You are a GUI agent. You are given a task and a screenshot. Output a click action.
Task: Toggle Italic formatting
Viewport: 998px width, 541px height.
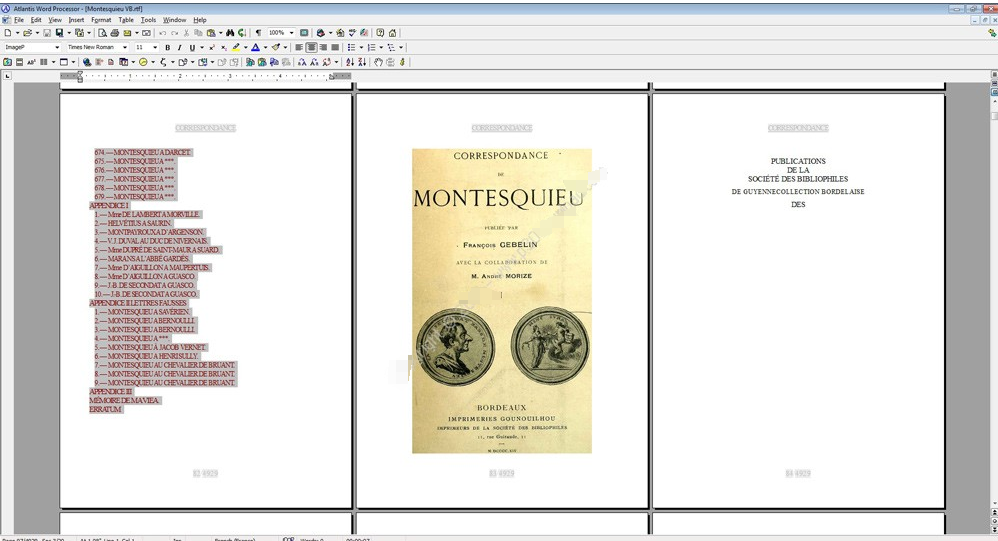pyautogui.click(x=179, y=47)
